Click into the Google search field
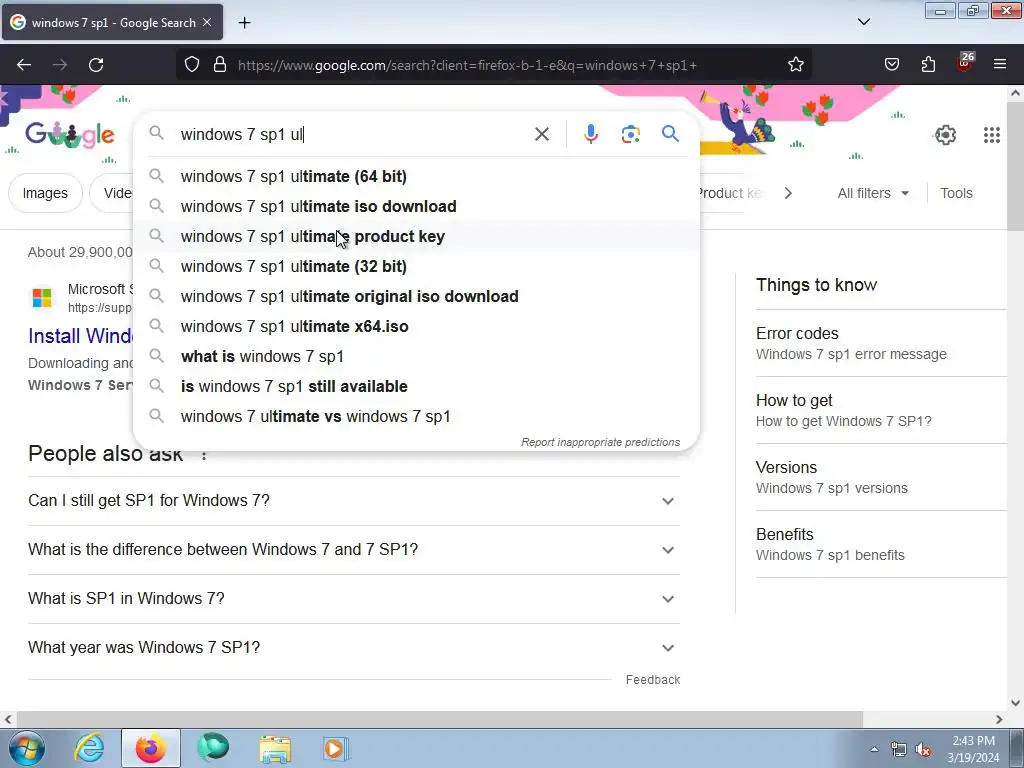Screen dimensions: 1024x768 [353, 135]
